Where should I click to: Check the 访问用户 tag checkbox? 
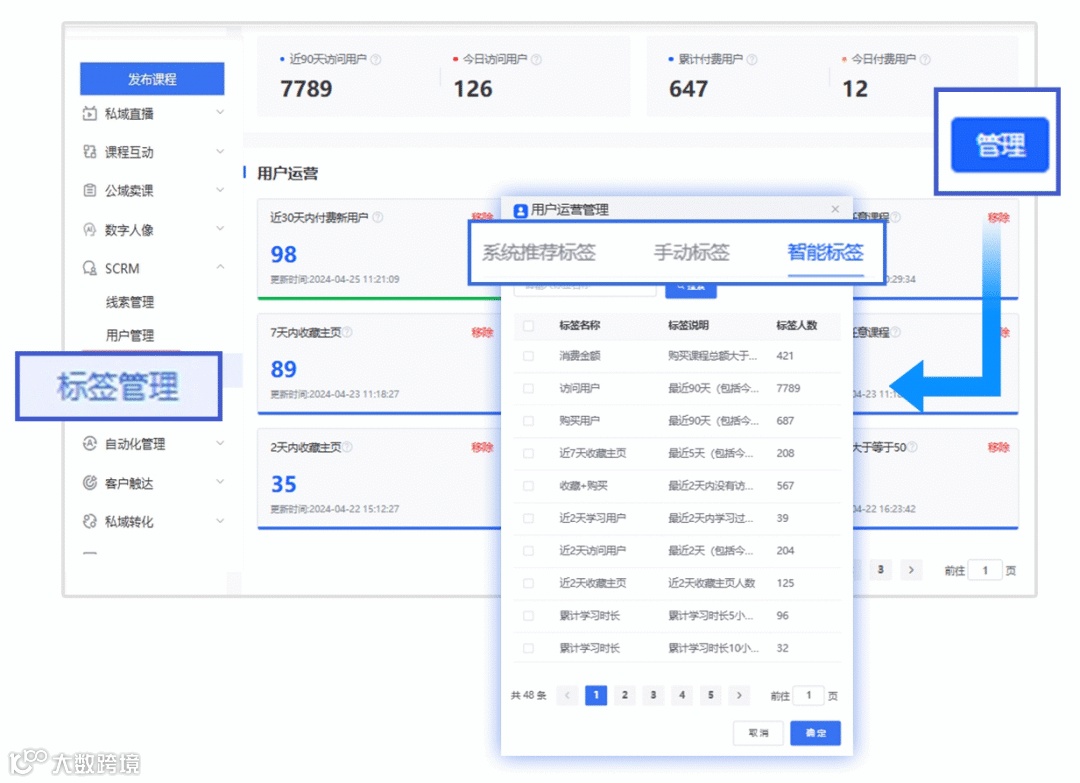[527, 388]
